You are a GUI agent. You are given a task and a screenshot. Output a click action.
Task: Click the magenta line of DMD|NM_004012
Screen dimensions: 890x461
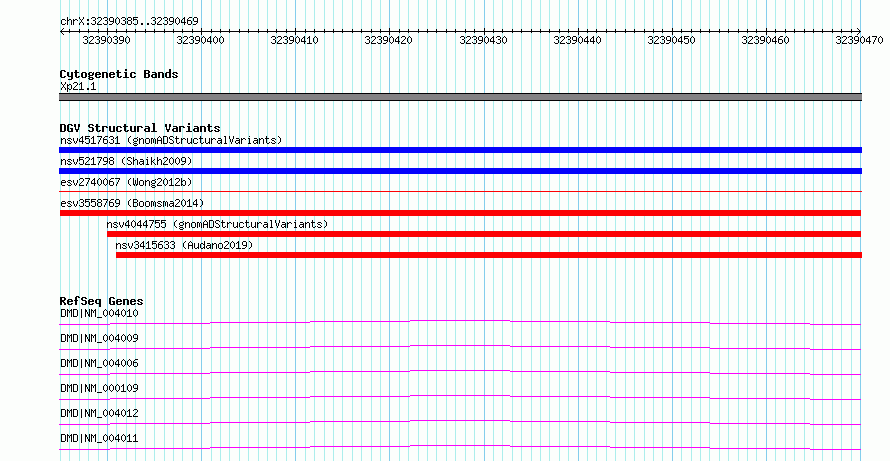460,422
